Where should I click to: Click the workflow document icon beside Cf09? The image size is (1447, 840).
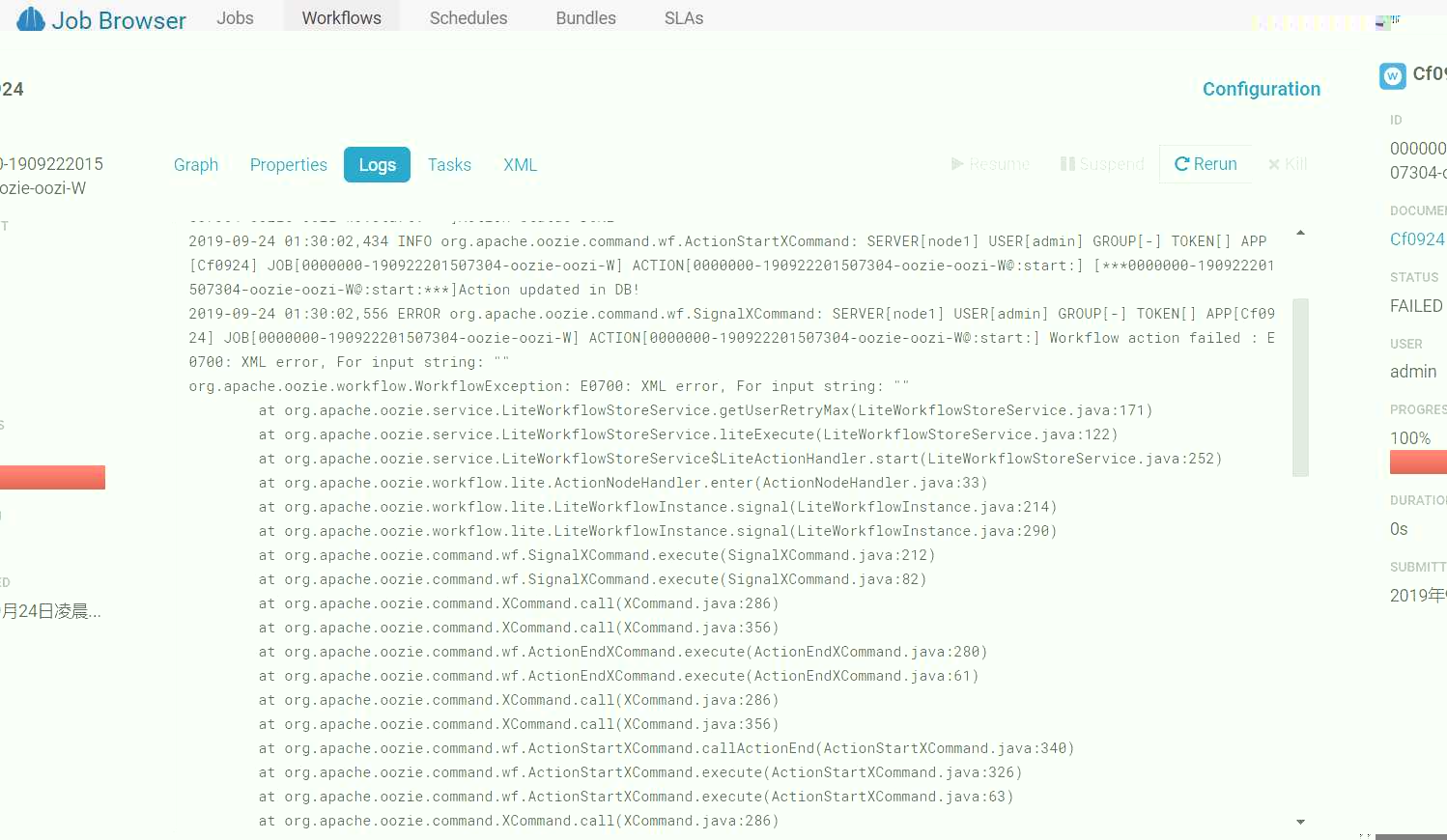tap(1393, 76)
